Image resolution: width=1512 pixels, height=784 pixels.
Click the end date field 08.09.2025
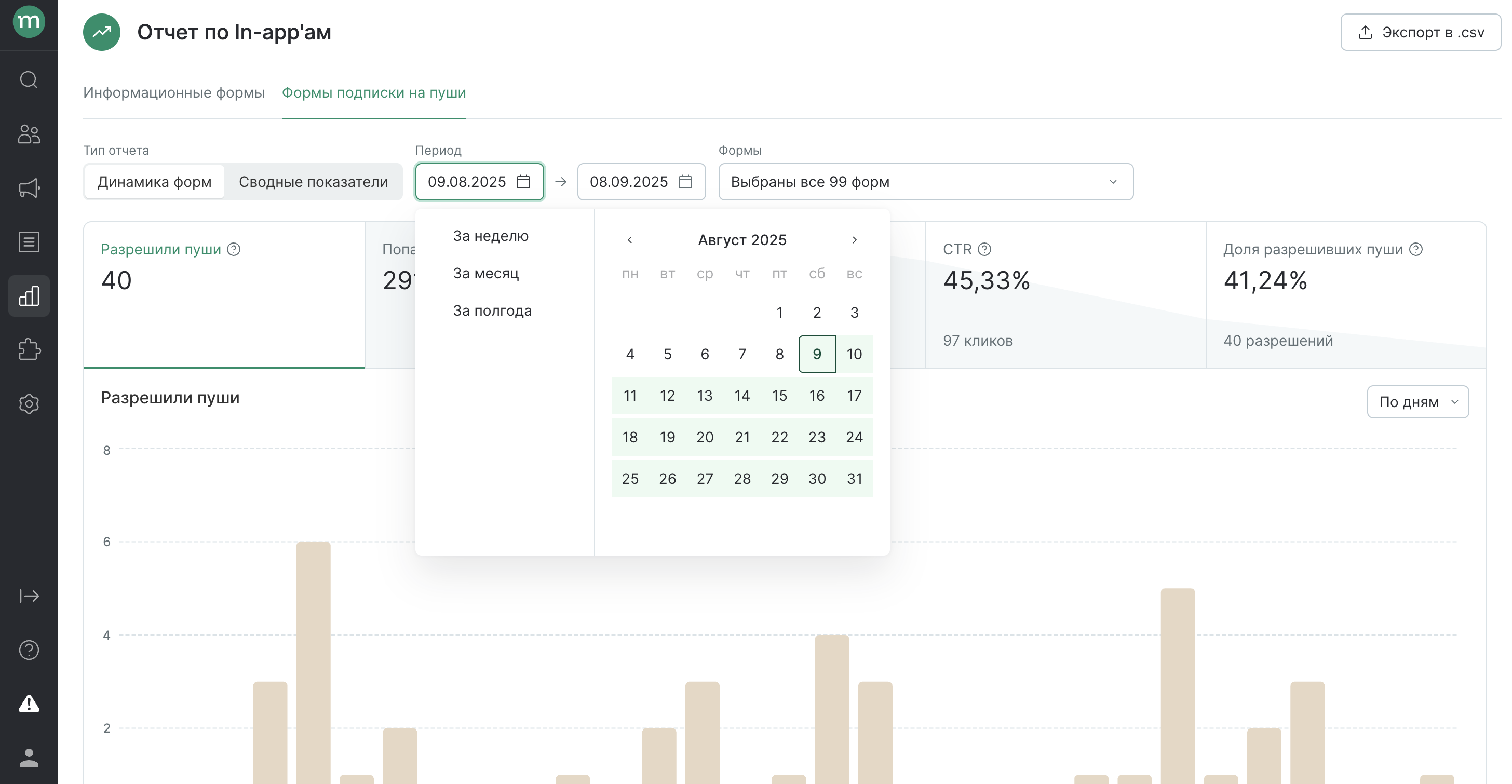[642, 182]
